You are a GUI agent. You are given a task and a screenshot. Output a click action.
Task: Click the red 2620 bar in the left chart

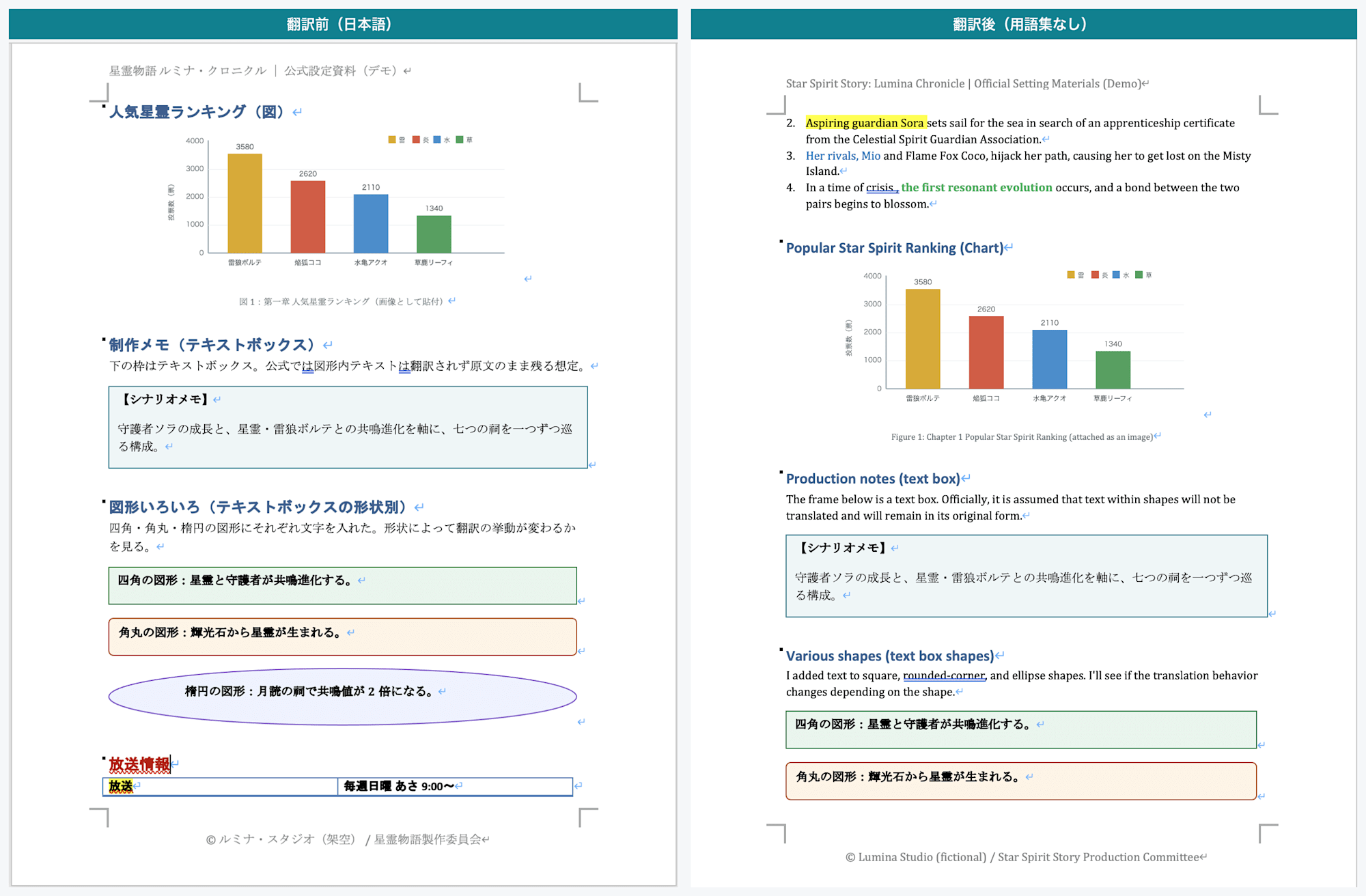[308, 216]
